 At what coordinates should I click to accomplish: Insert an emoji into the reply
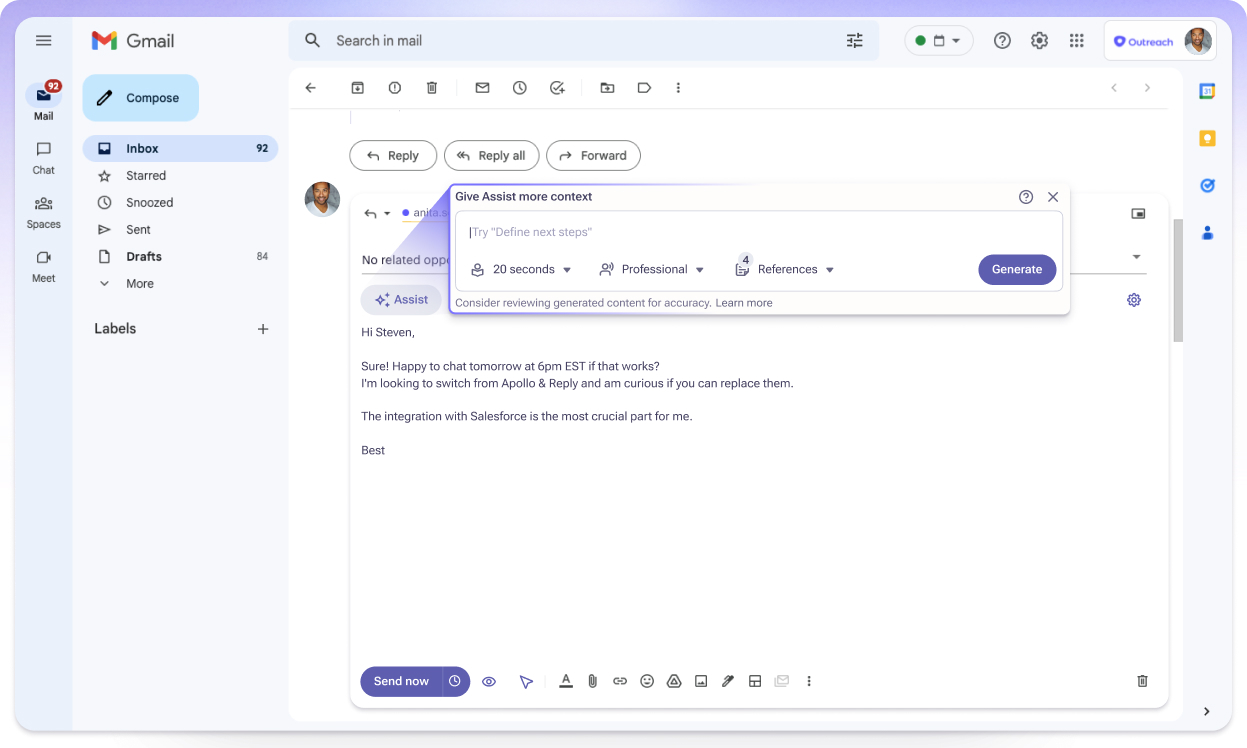click(647, 681)
